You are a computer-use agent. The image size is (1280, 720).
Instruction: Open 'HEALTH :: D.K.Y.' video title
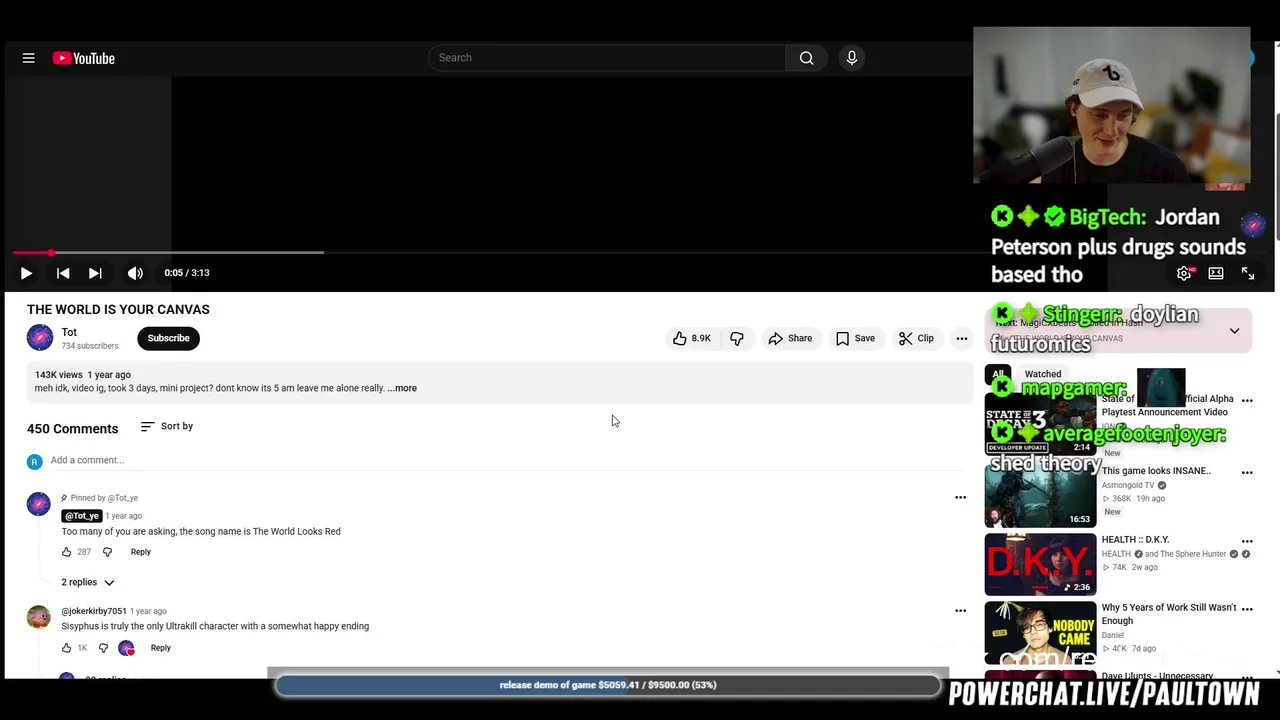point(1136,540)
